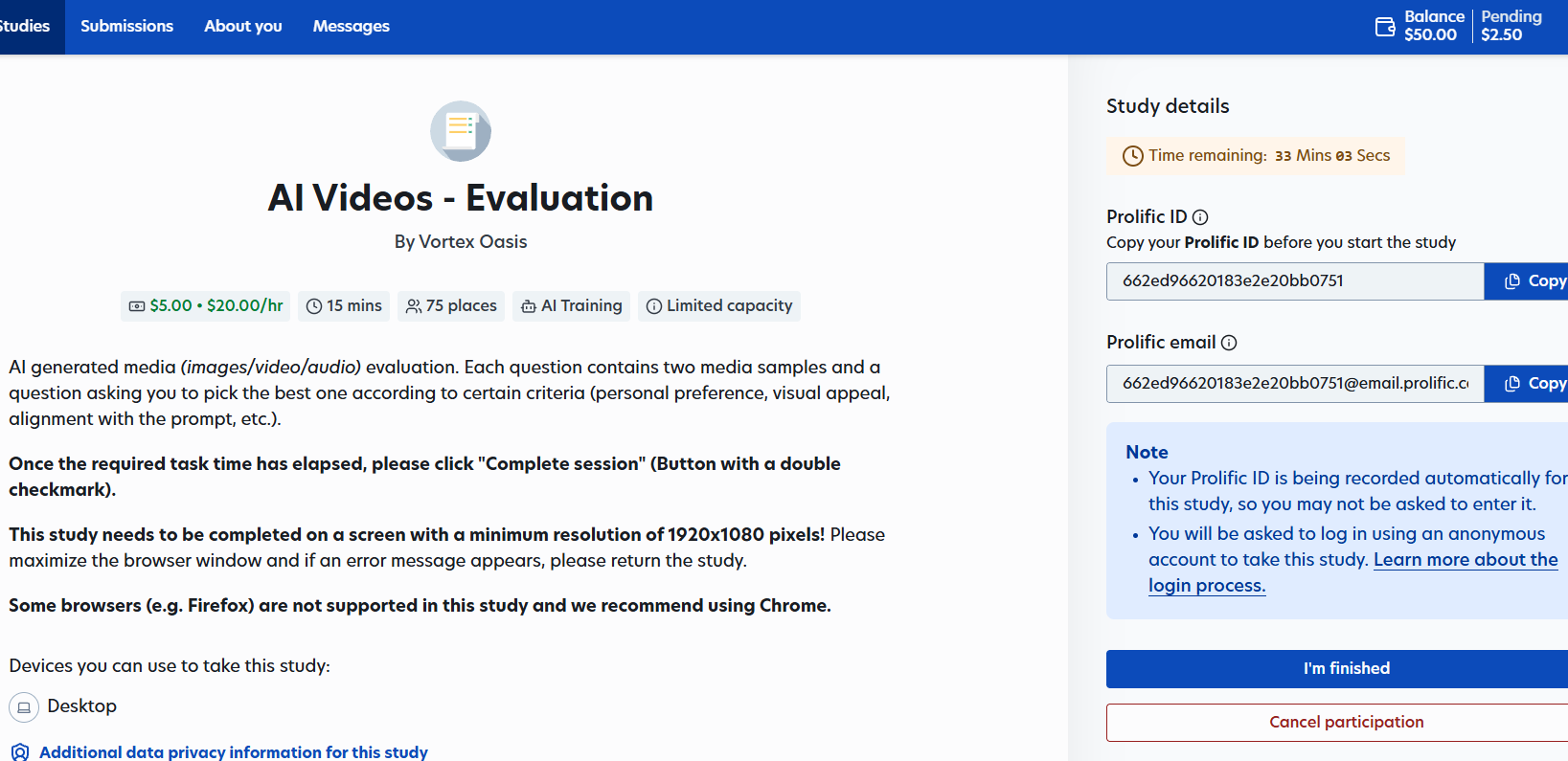Screen dimensions: 1568x761
Task: Click the 75 places tag
Action: [451, 305]
